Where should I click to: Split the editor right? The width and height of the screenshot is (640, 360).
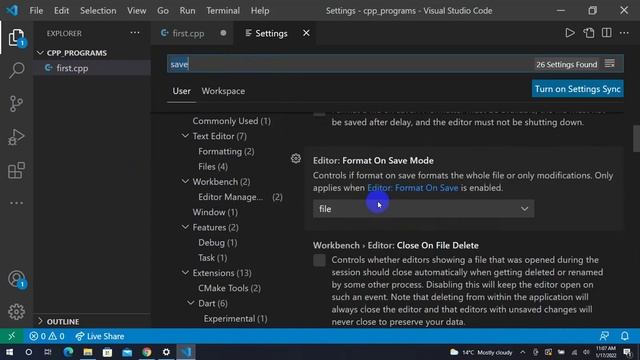[607, 33]
